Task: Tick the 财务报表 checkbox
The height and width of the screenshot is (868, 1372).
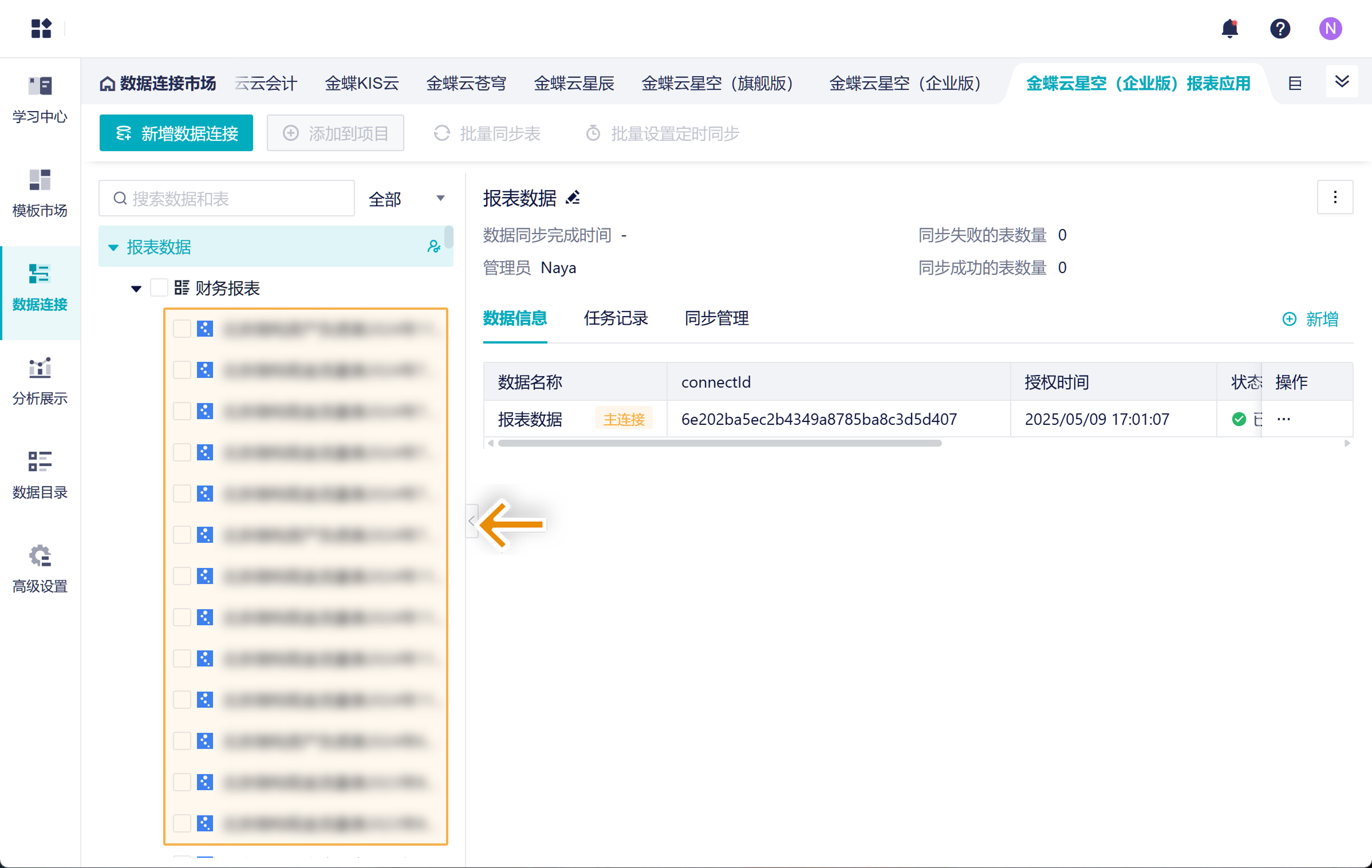Action: click(x=159, y=287)
